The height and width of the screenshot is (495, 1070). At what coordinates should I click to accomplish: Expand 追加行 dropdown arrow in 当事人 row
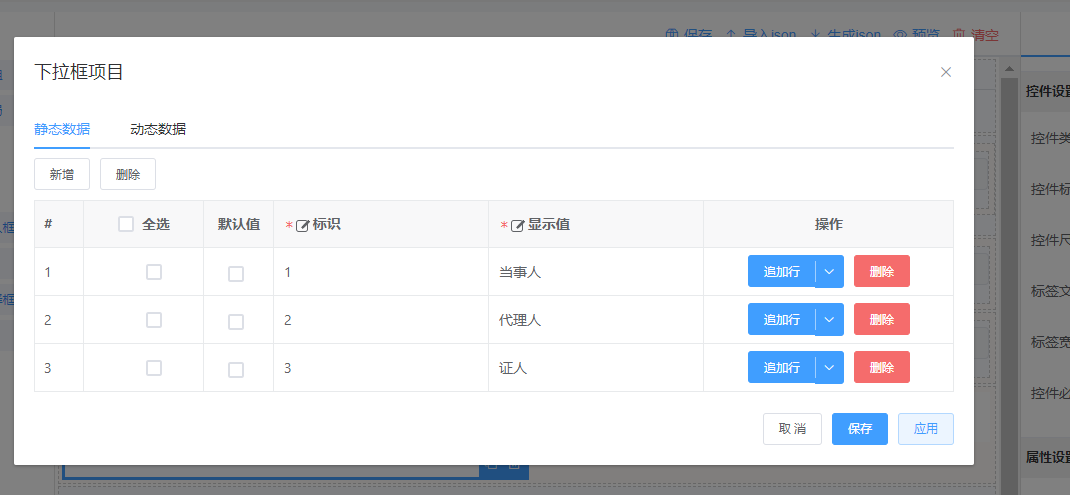pyautogui.click(x=830, y=271)
